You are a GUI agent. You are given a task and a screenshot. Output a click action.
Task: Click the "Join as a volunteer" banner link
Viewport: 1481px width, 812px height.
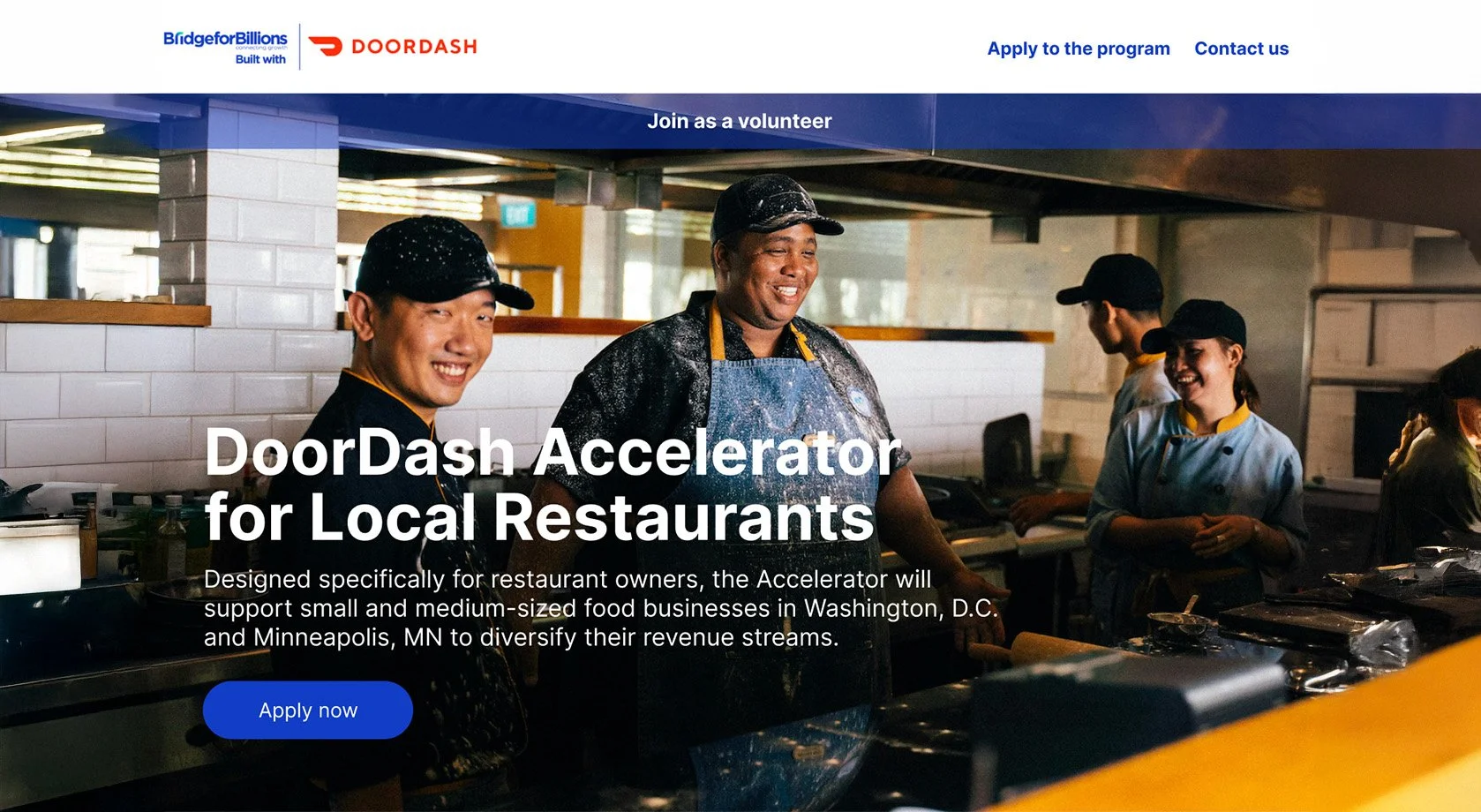point(740,121)
